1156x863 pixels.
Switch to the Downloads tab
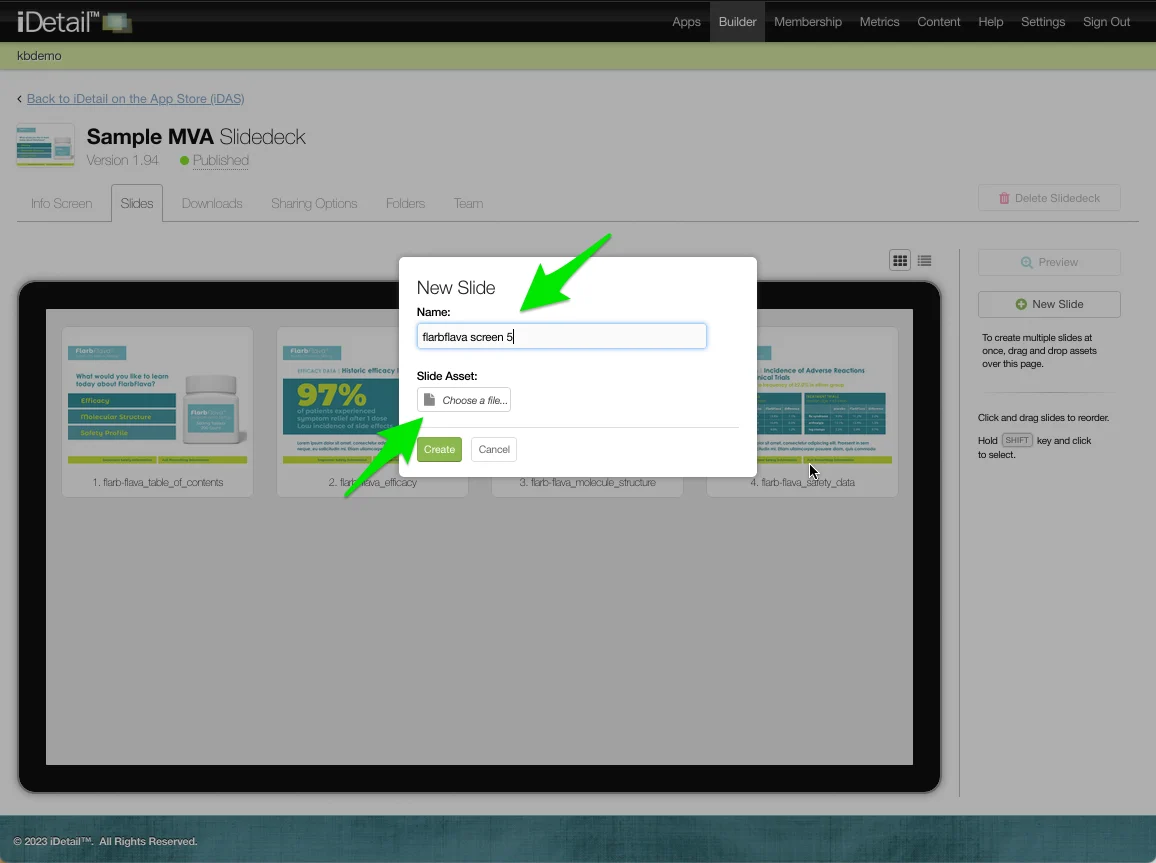click(212, 203)
